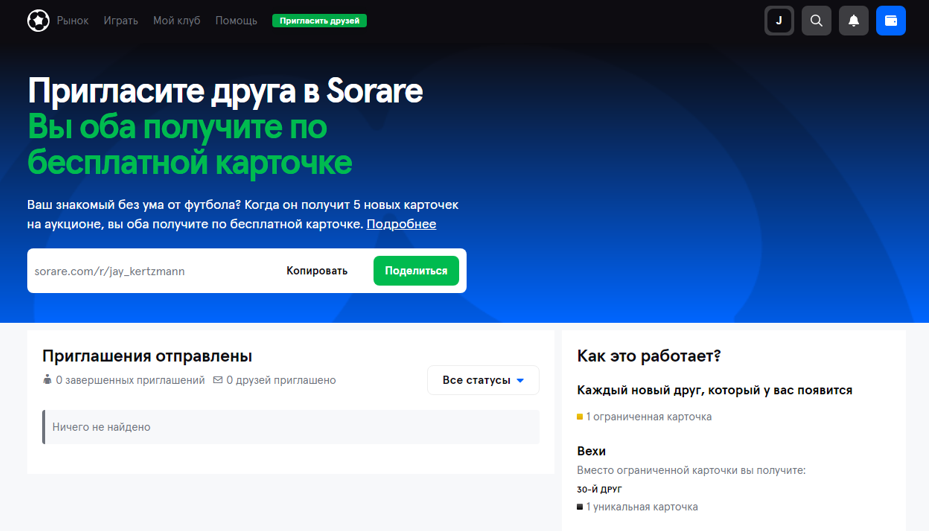Click the yellow square by 1 ограниченная карточка

pos(580,417)
